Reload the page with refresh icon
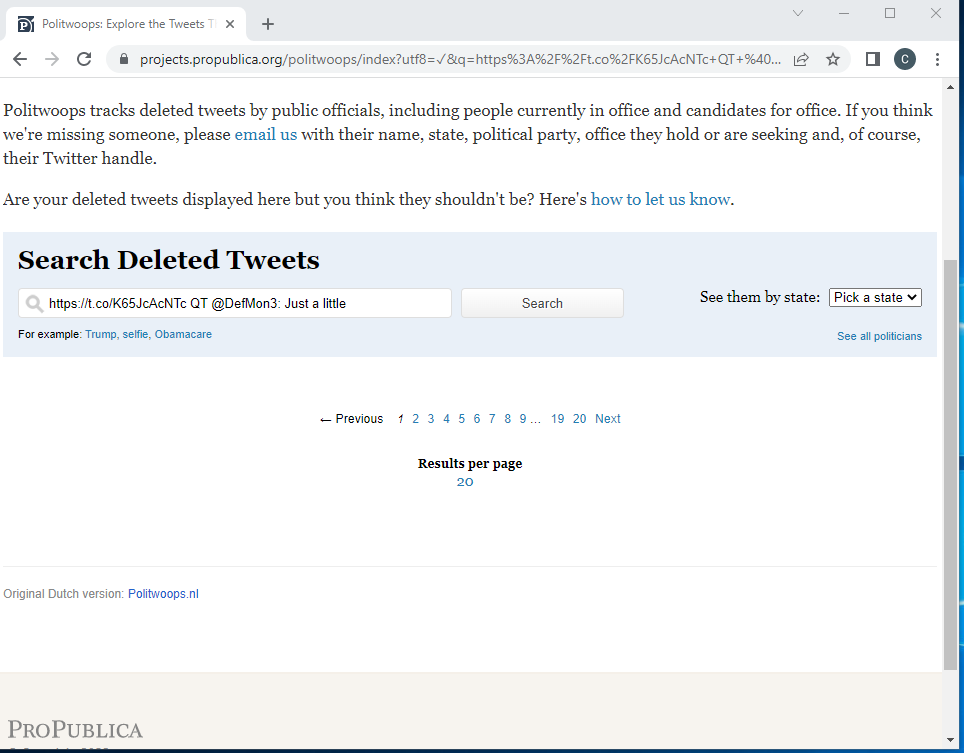The width and height of the screenshot is (964, 753). (84, 59)
